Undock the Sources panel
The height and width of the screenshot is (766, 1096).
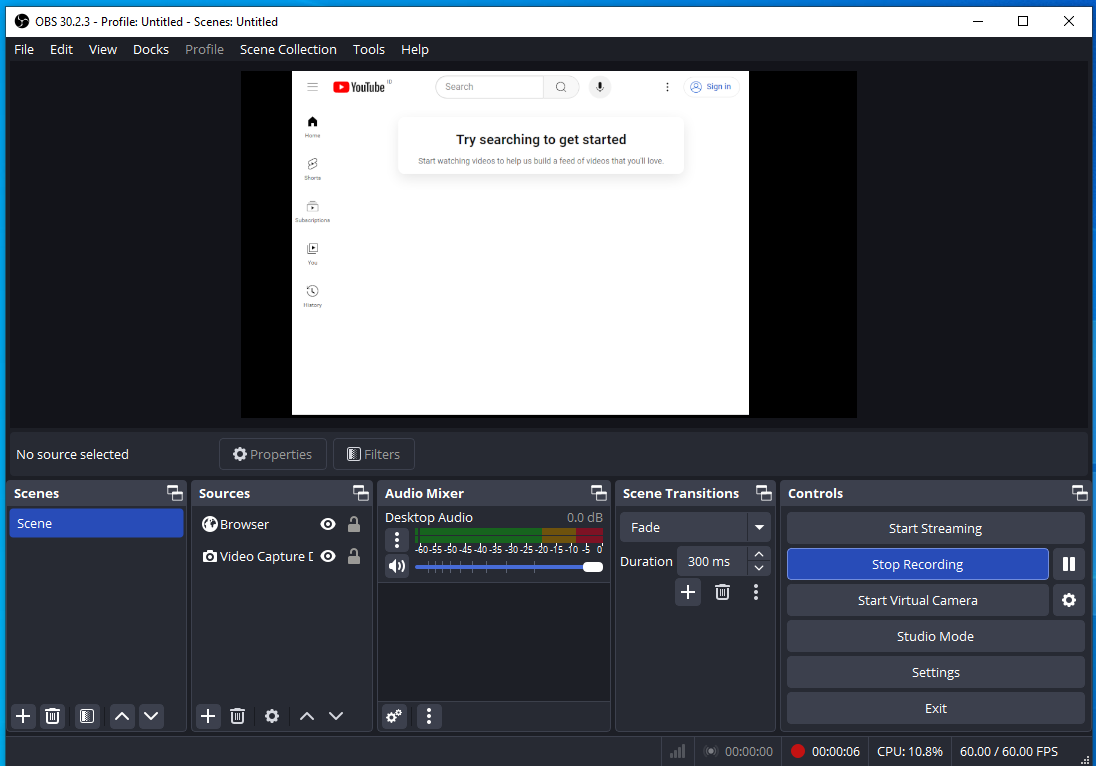pos(361,493)
